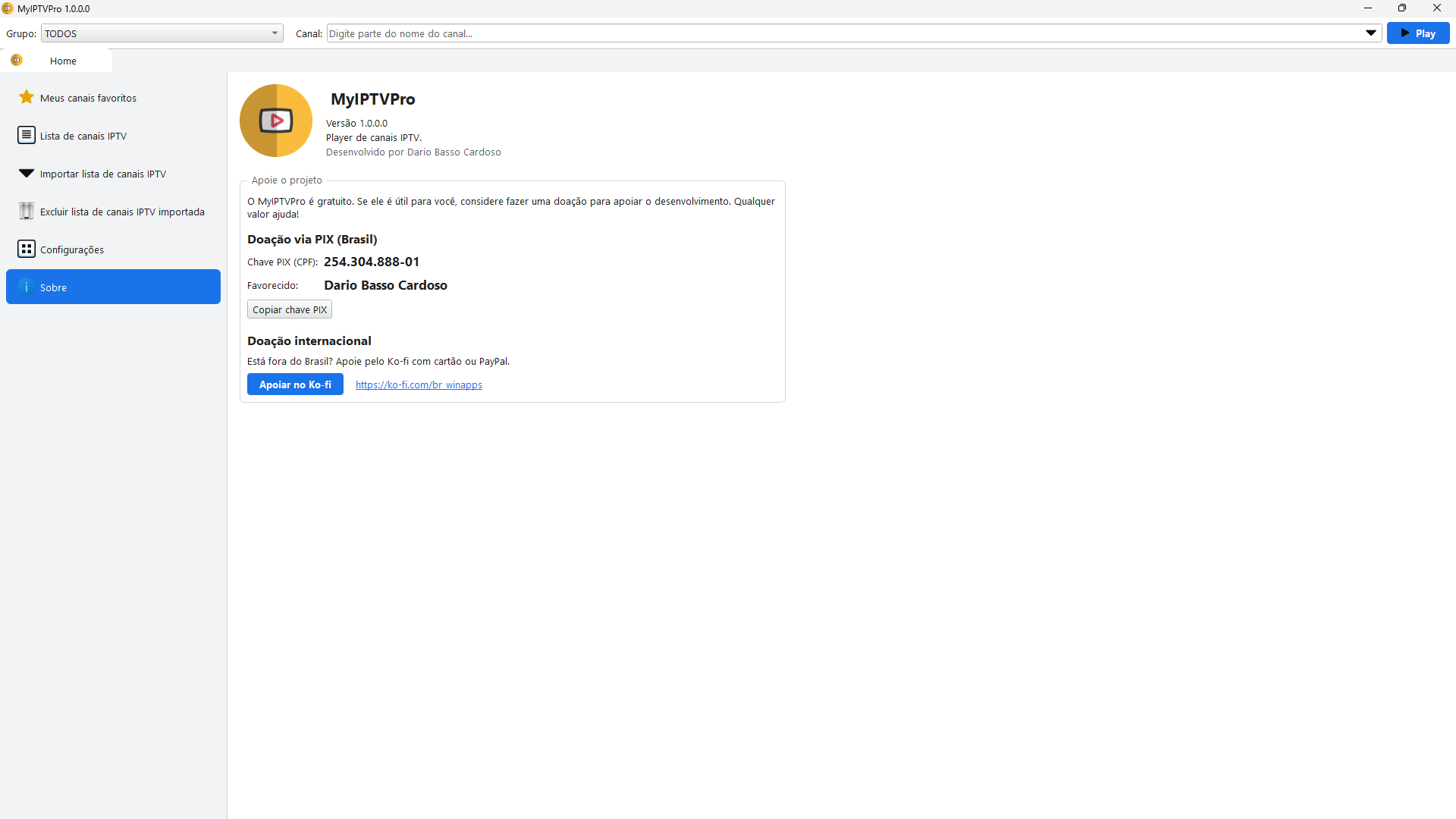Open Lista de canais IPTV
The image size is (1456, 819).
click(x=113, y=135)
